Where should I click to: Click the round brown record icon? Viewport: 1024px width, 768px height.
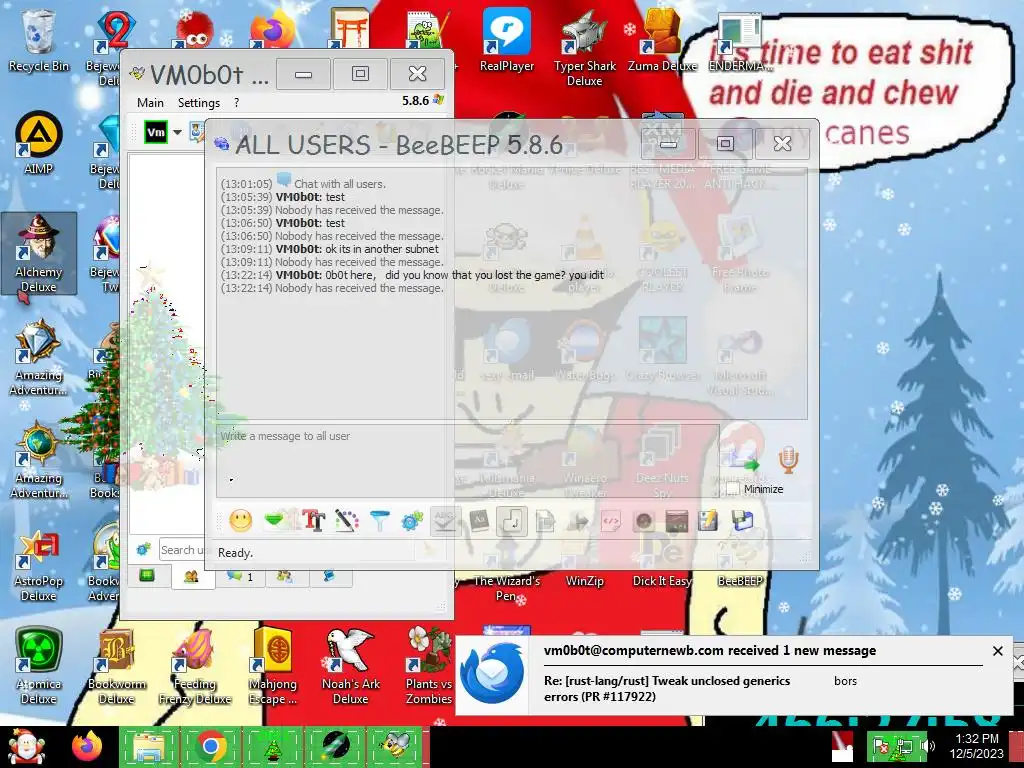[x=644, y=521]
